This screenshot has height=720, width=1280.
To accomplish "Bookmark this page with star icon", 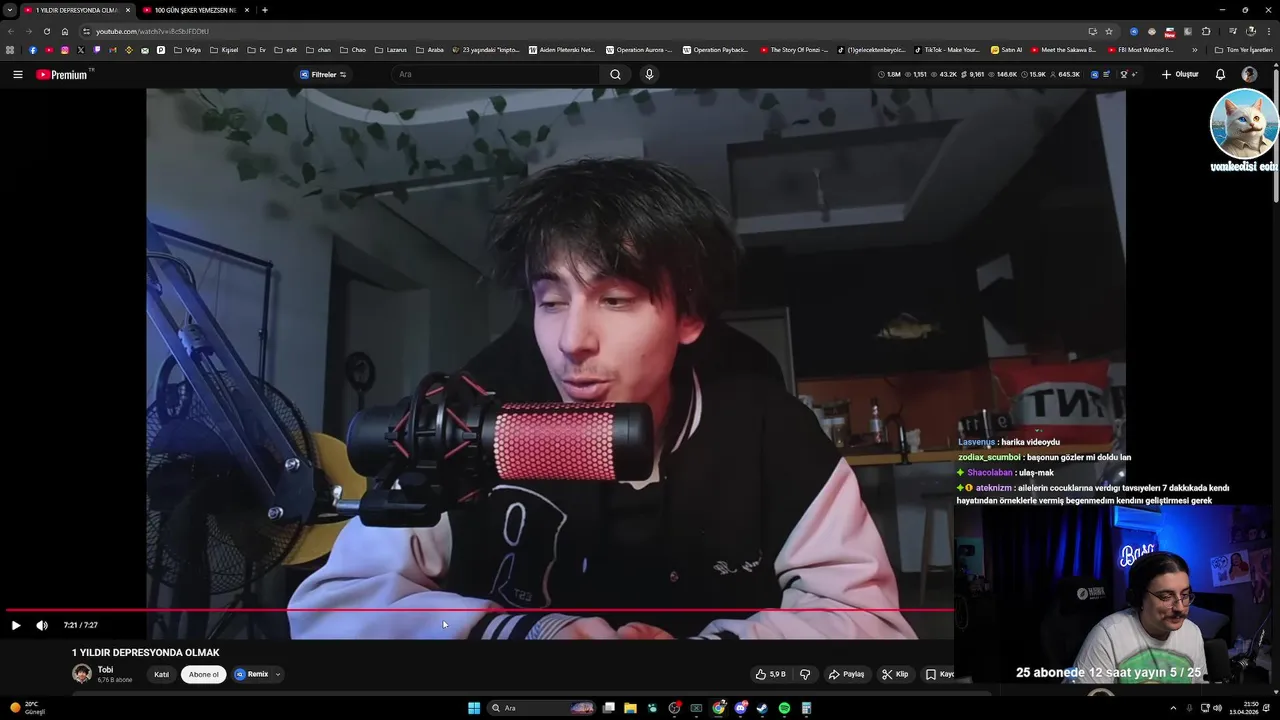I will [x=1109, y=31].
